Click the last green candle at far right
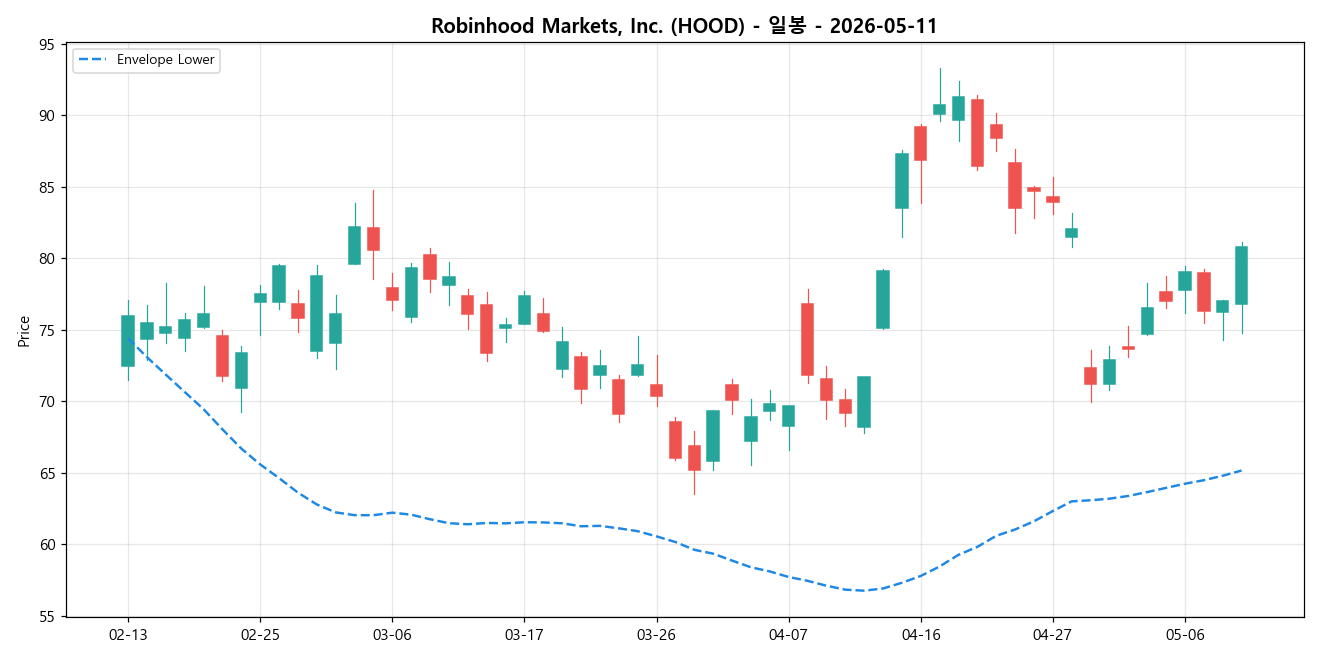This screenshot has width=1320, height=660. click(1241, 275)
